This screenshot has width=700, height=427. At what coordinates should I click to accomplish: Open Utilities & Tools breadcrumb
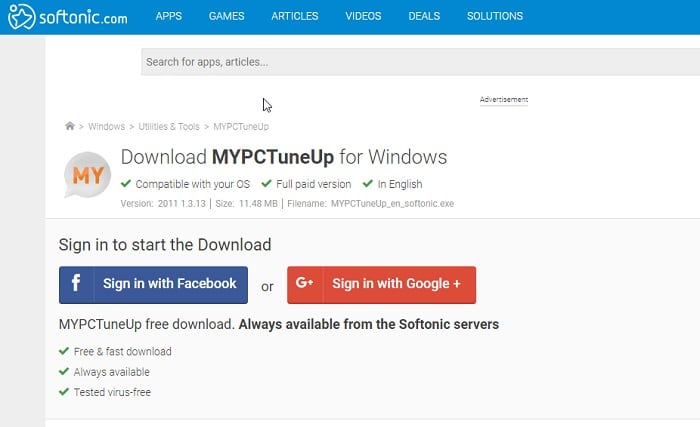click(x=169, y=126)
